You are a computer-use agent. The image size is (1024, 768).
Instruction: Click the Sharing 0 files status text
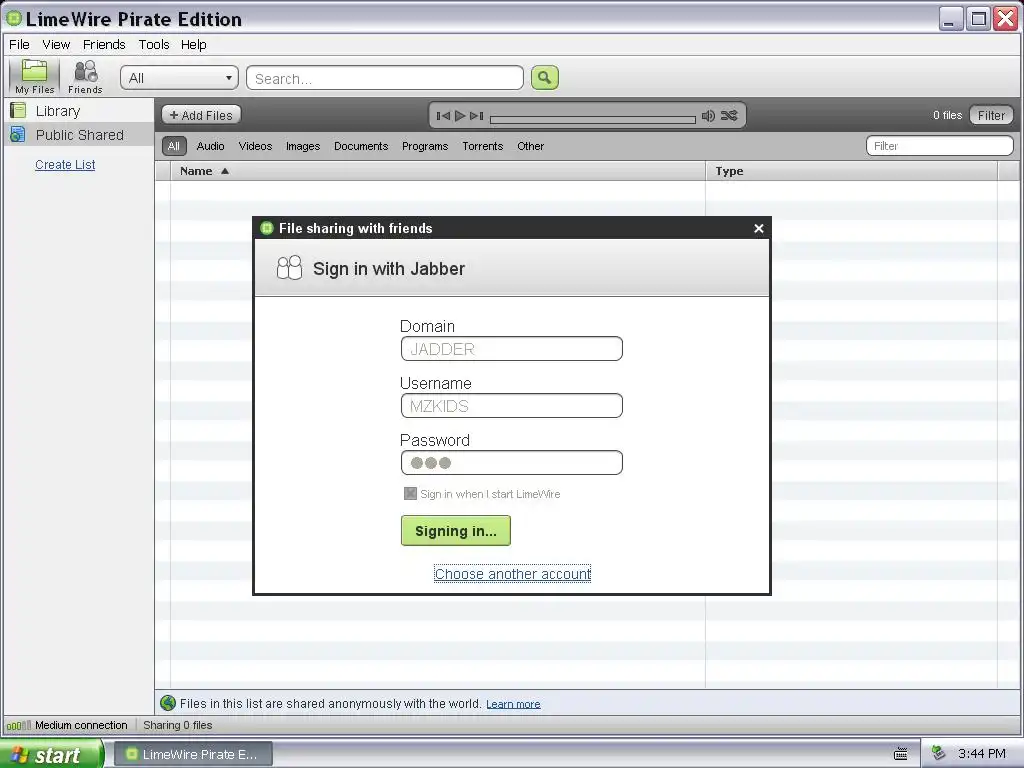point(178,725)
